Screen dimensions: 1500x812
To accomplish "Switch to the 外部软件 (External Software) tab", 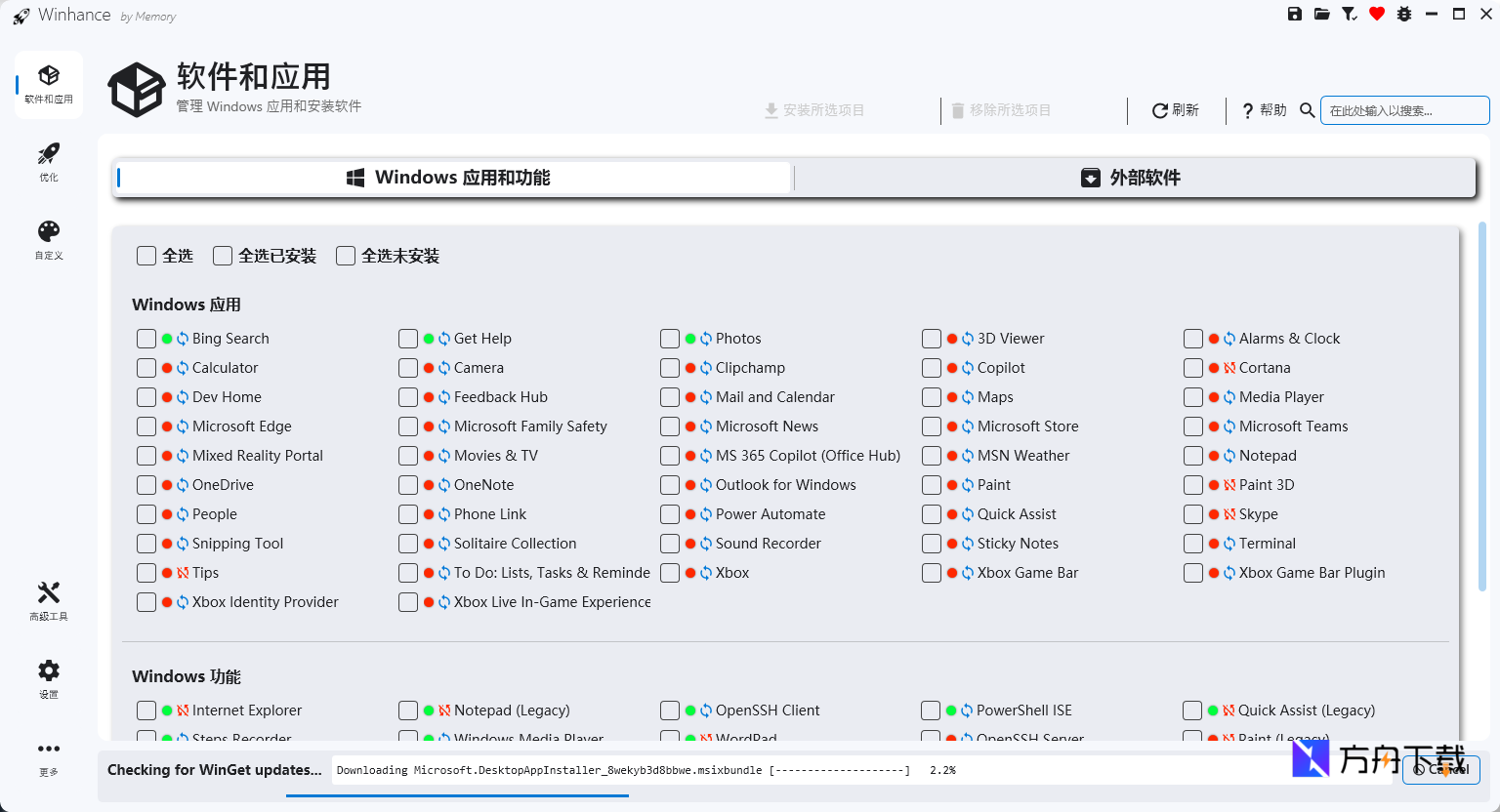I will (1133, 177).
